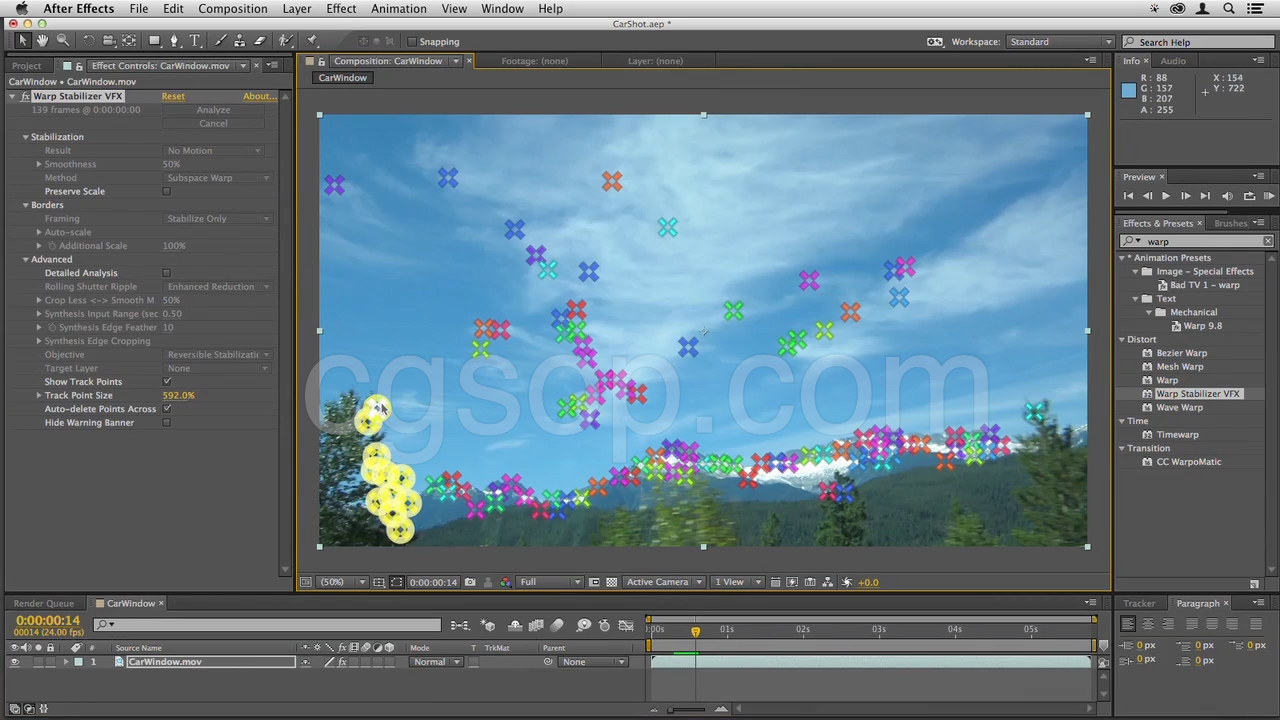Enable the Detailed Analysis checkbox

pyautogui.click(x=167, y=273)
